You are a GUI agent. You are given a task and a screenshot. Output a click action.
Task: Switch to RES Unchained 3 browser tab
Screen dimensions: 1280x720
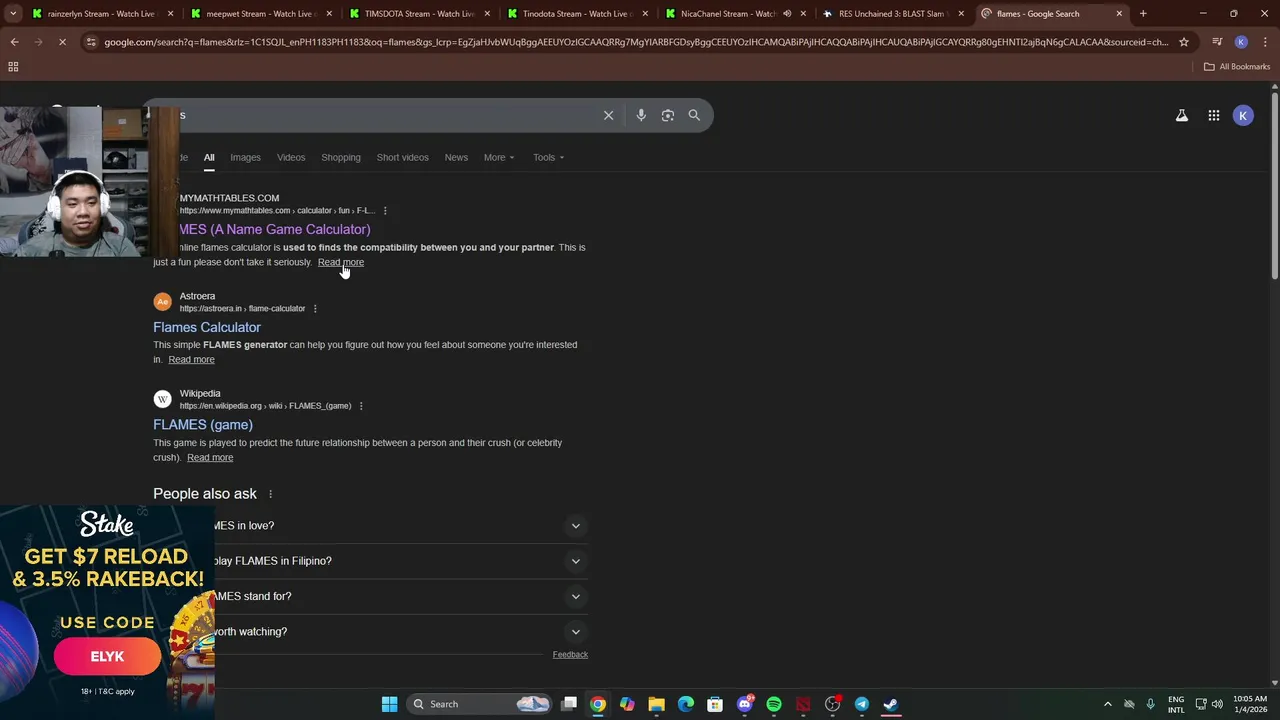pyautogui.click(x=892, y=14)
